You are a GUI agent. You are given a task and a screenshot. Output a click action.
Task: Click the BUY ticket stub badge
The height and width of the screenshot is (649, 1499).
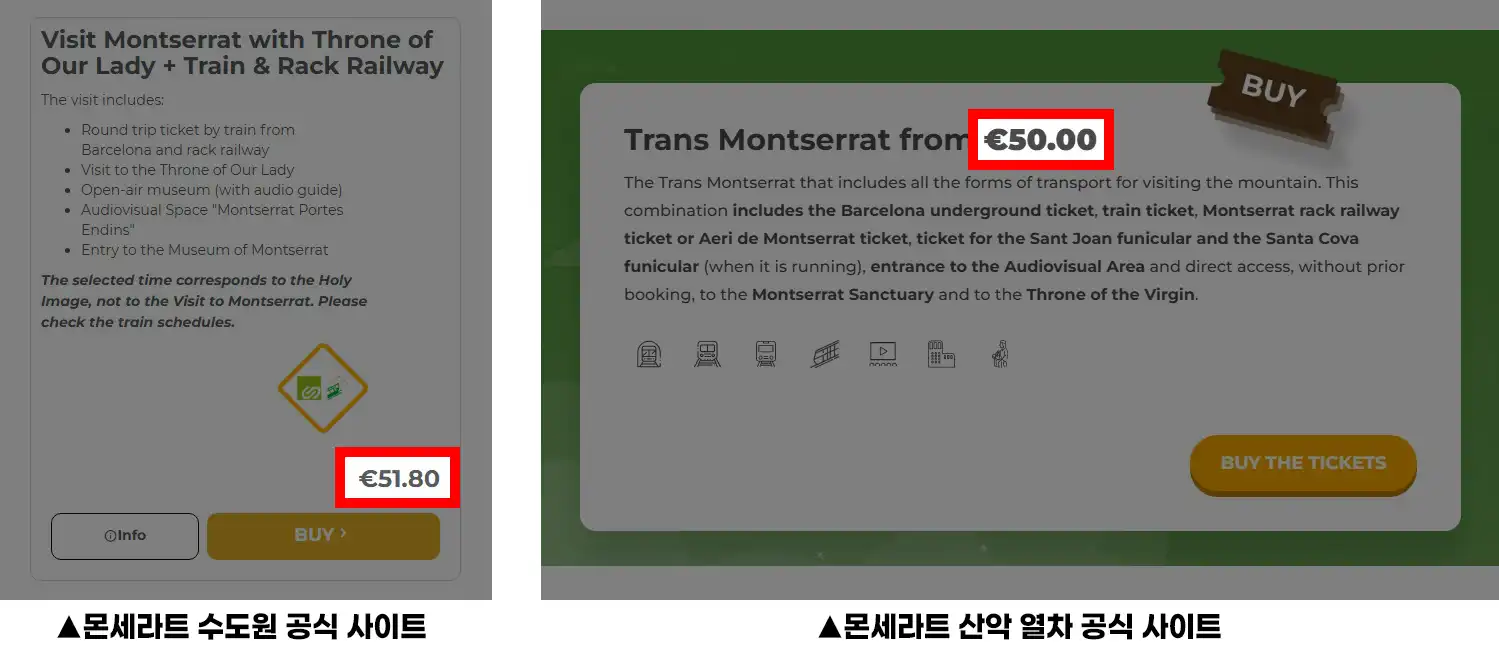tap(1275, 94)
